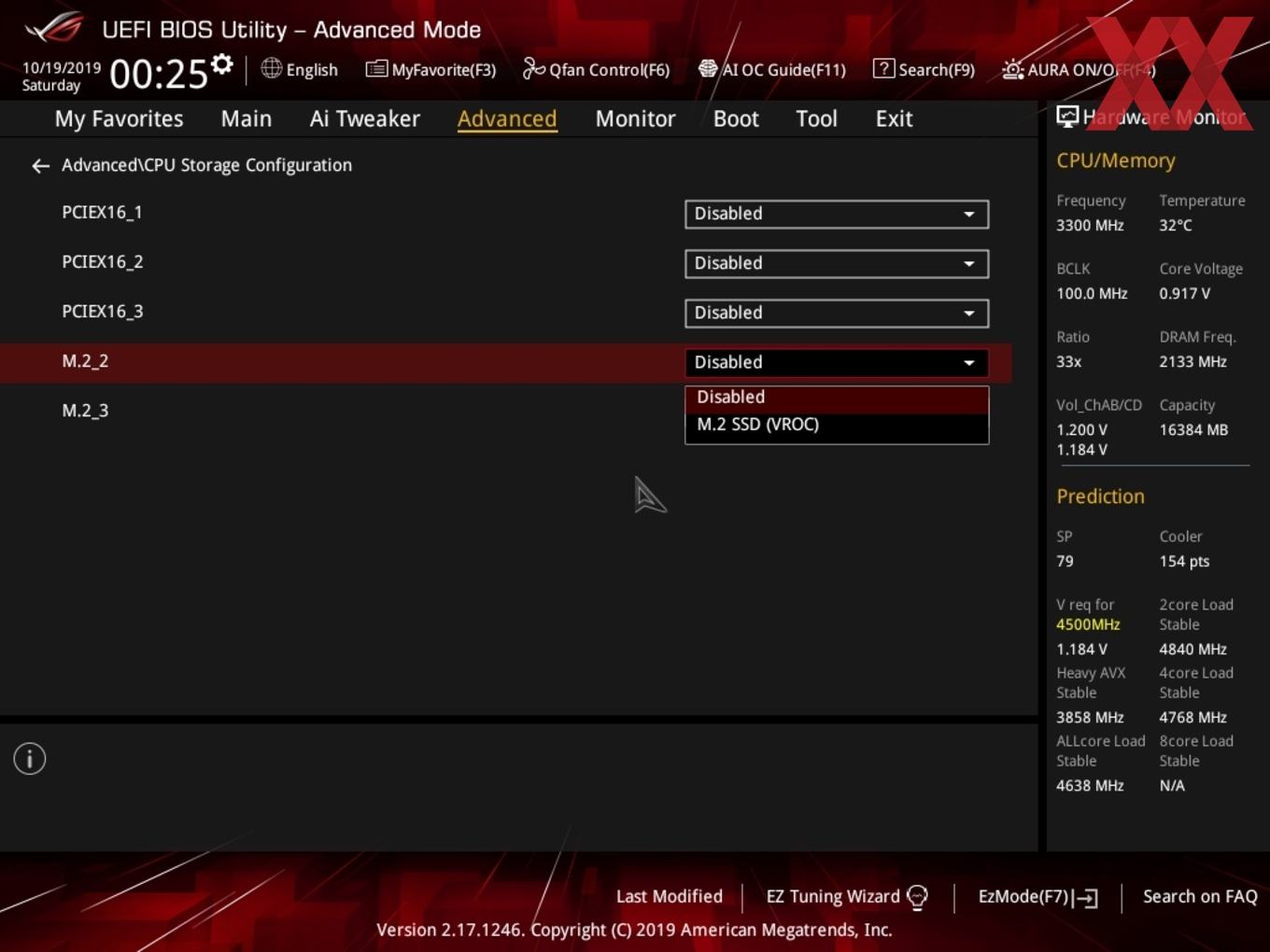This screenshot has height=952, width=1270.
Task: Select the Advanced tab
Action: [x=507, y=119]
